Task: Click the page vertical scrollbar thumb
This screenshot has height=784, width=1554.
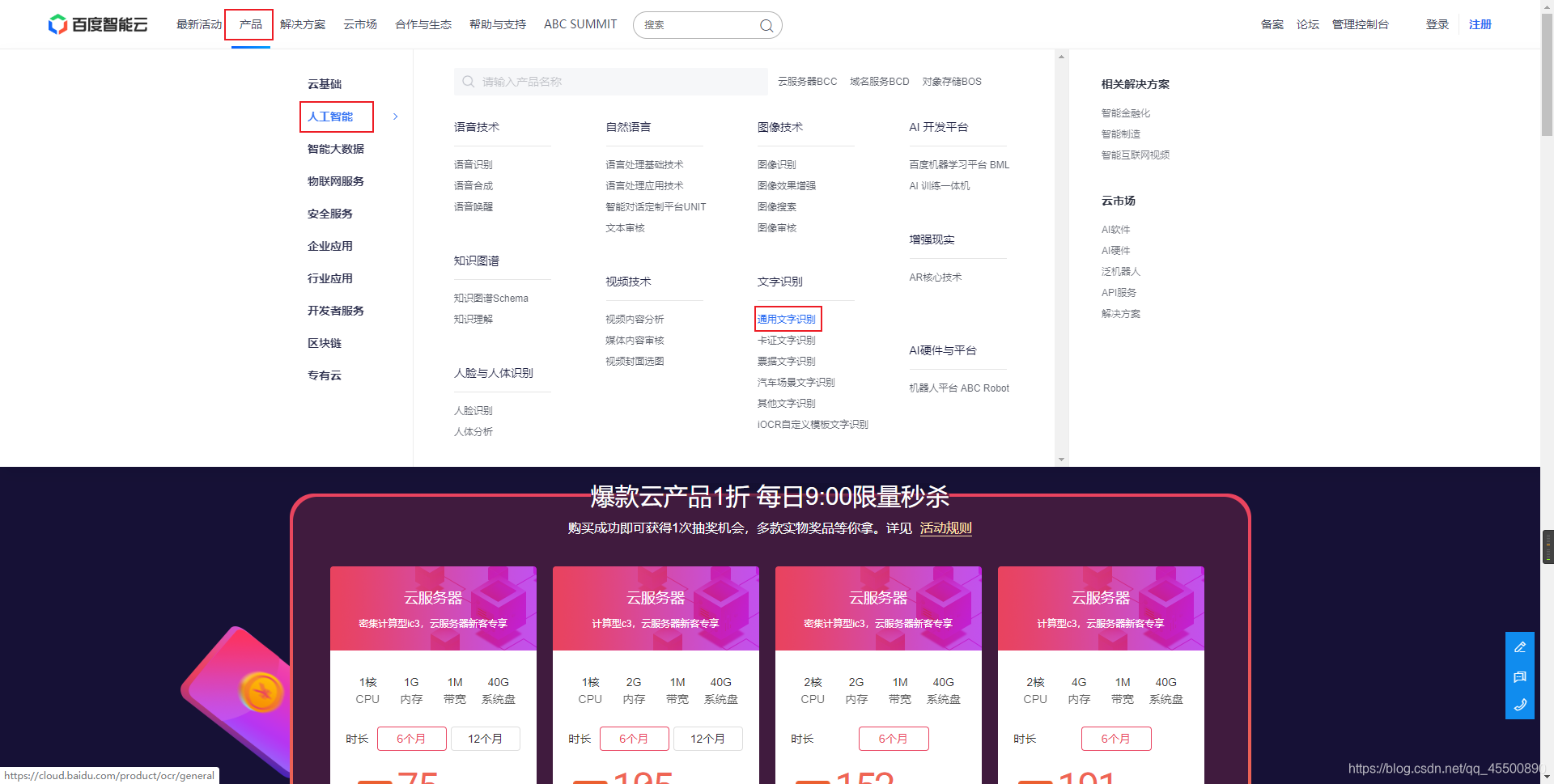Action: (x=1547, y=74)
